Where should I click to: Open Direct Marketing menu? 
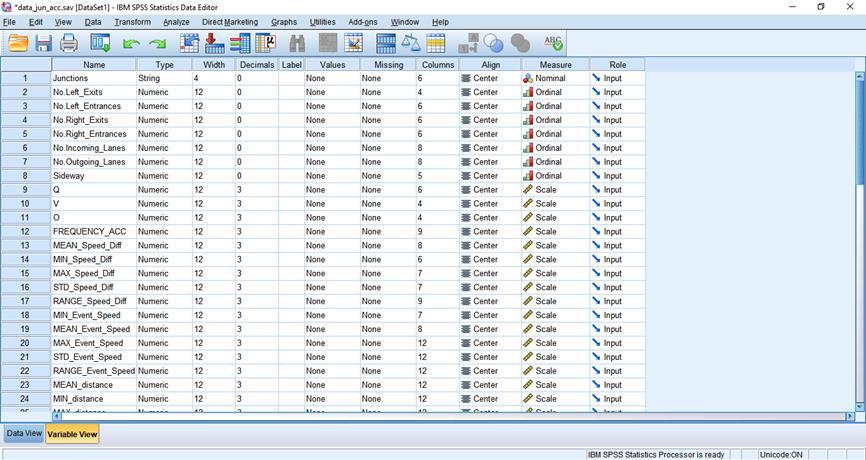coord(230,22)
